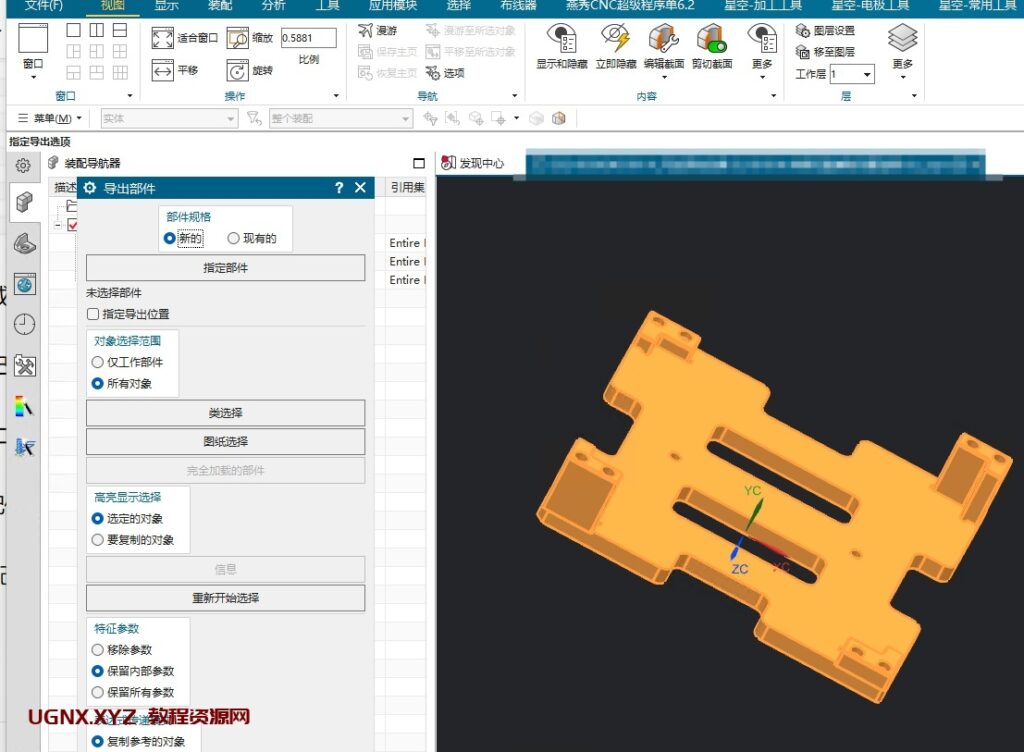Click the Immediate Hide (立即隐藏) icon

pyautogui.click(x=615, y=39)
